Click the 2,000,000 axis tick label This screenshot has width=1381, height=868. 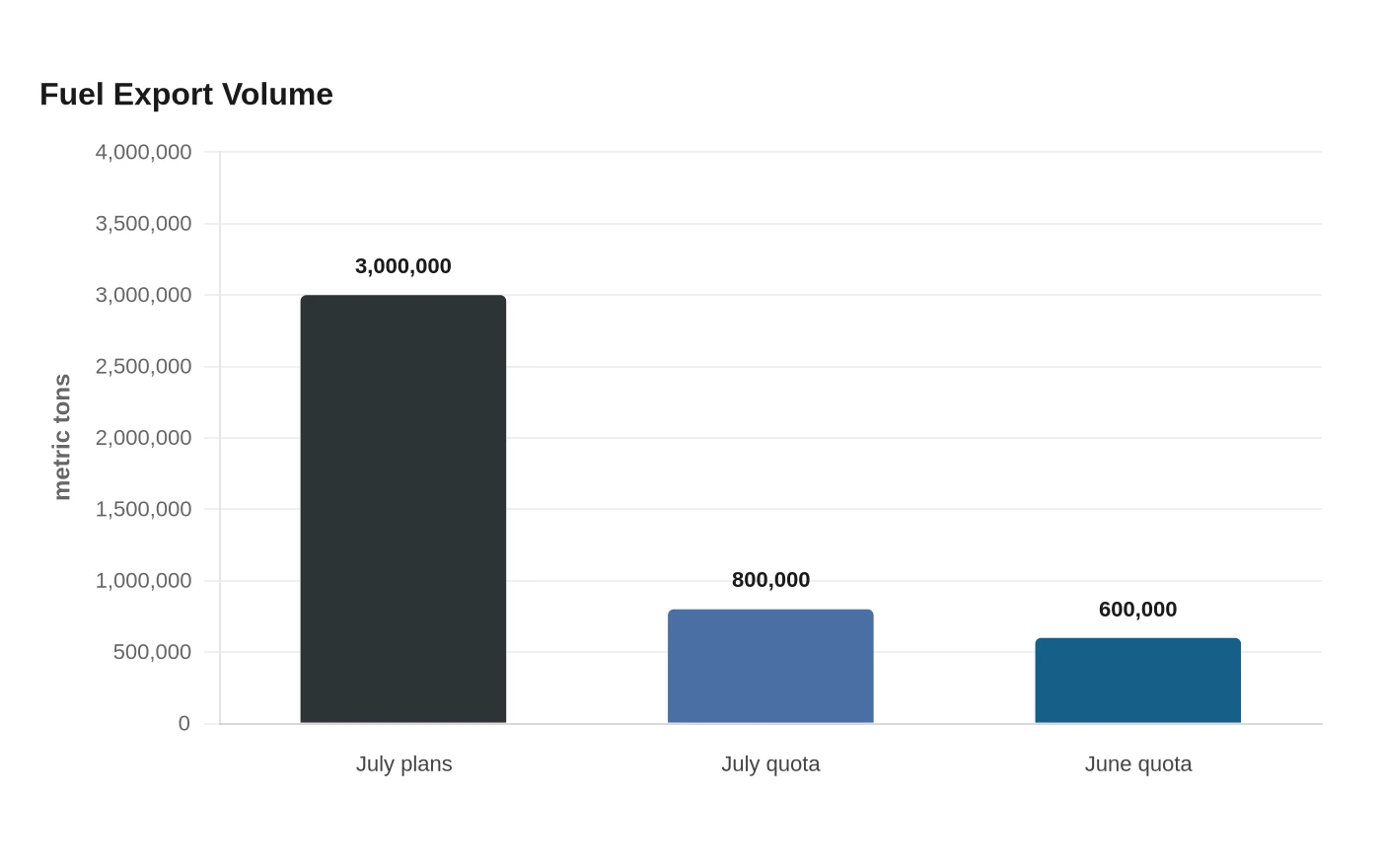[143, 438]
